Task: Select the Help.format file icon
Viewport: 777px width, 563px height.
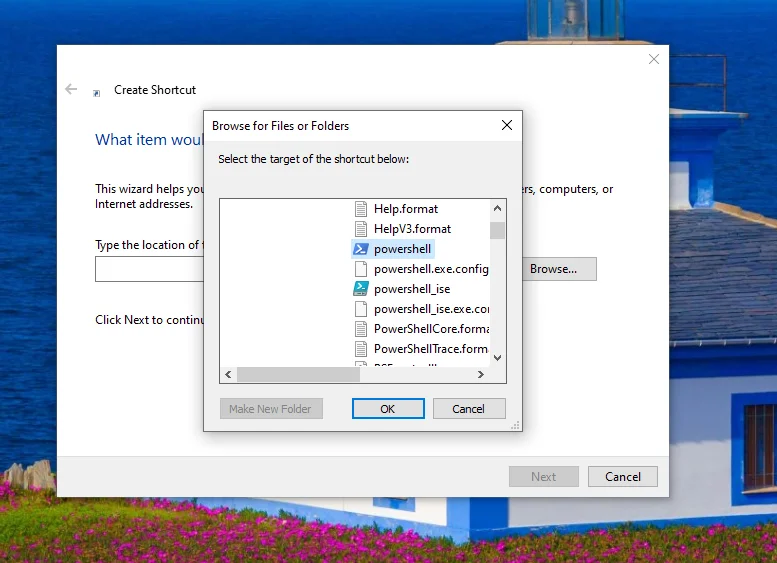Action: (x=361, y=209)
